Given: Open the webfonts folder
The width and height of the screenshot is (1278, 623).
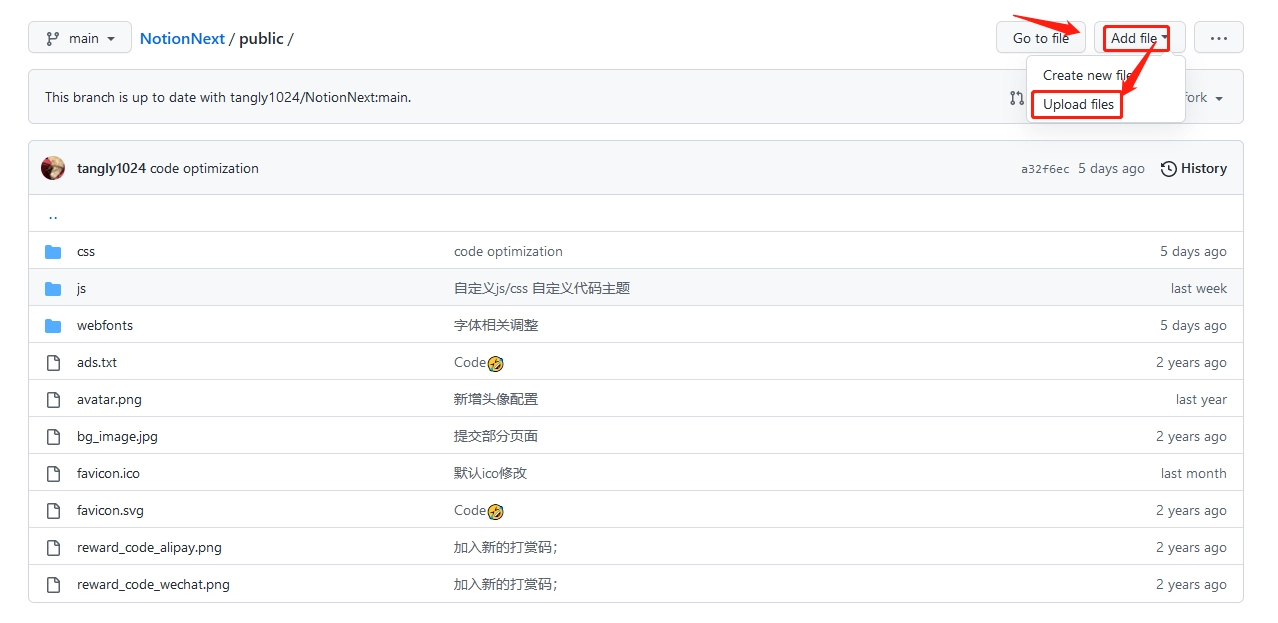Looking at the screenshot, I should [x=105, y=325].
